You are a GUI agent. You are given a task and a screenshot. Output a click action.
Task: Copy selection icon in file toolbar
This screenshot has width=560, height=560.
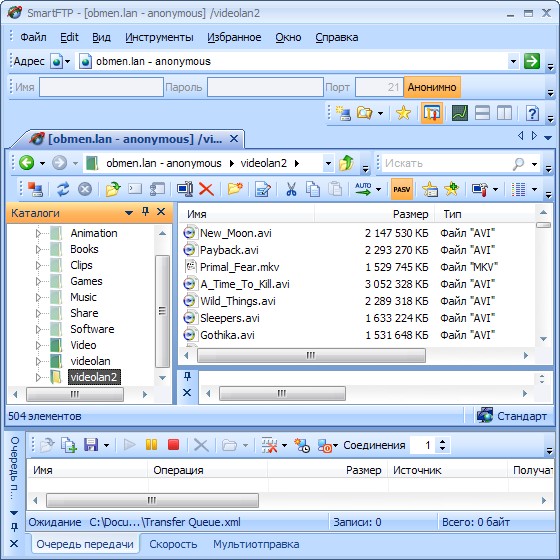tap(312, 189)
